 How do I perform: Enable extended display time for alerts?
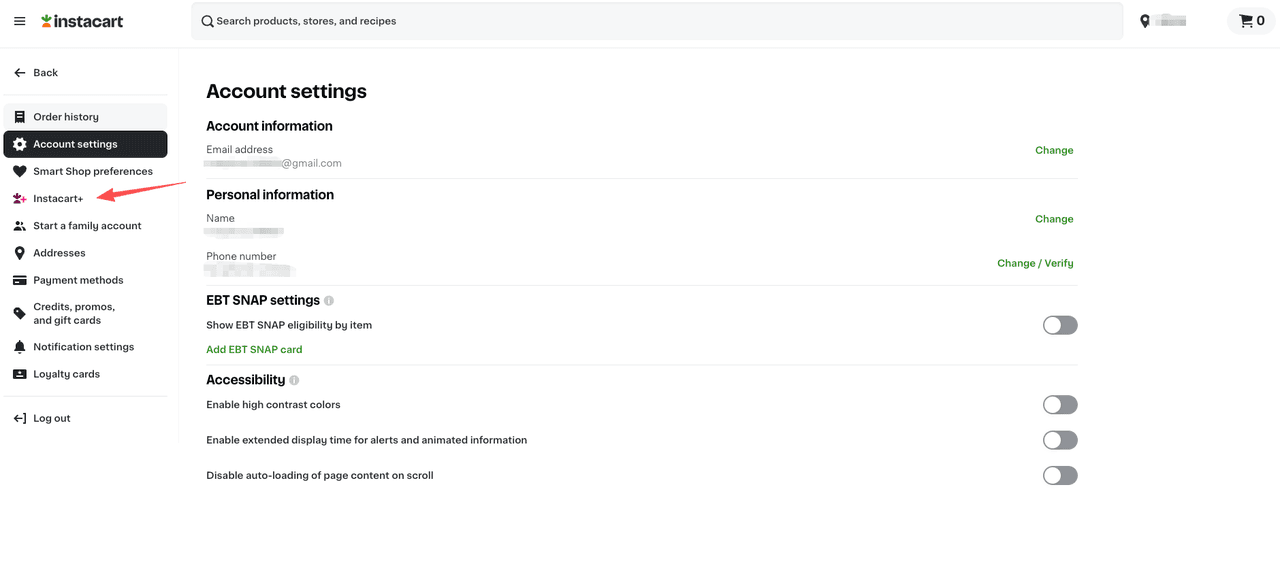click(1060, 440)
